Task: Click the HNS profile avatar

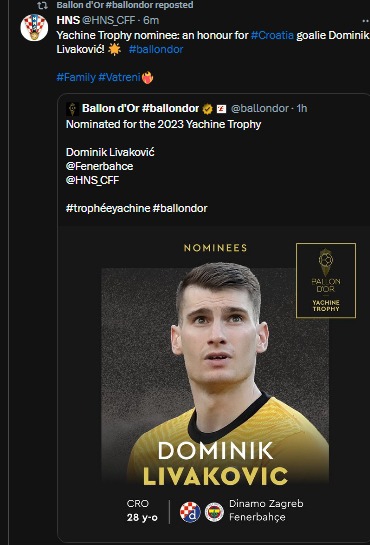Action: click(x=34, y=27)
